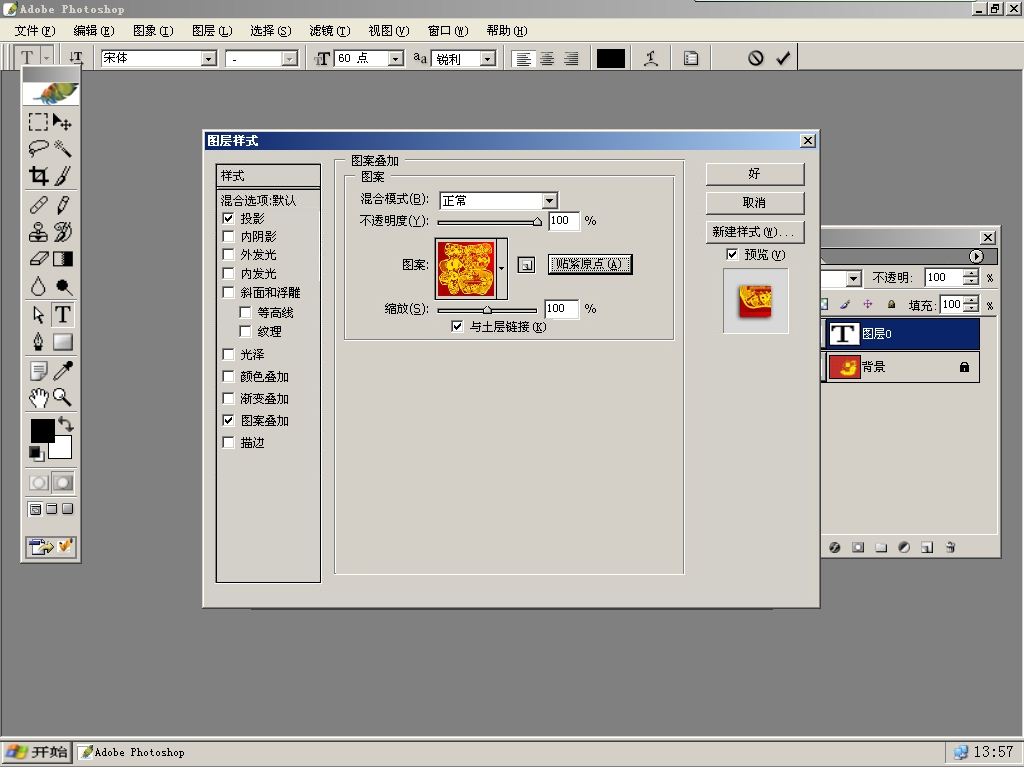Select the Pen tool

pyautogui.click(x=38, y=342)
